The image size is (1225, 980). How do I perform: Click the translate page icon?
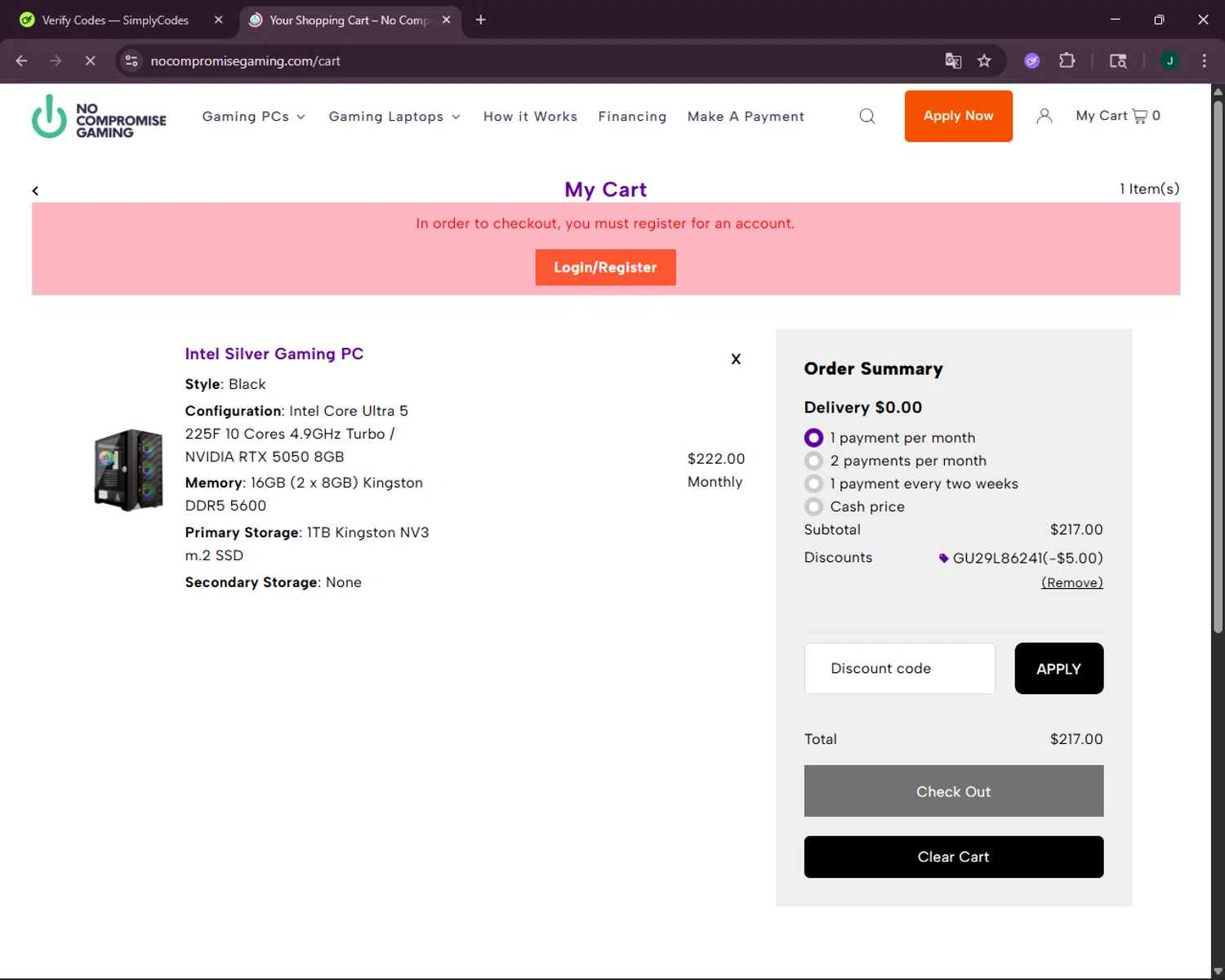coord(953,60)
